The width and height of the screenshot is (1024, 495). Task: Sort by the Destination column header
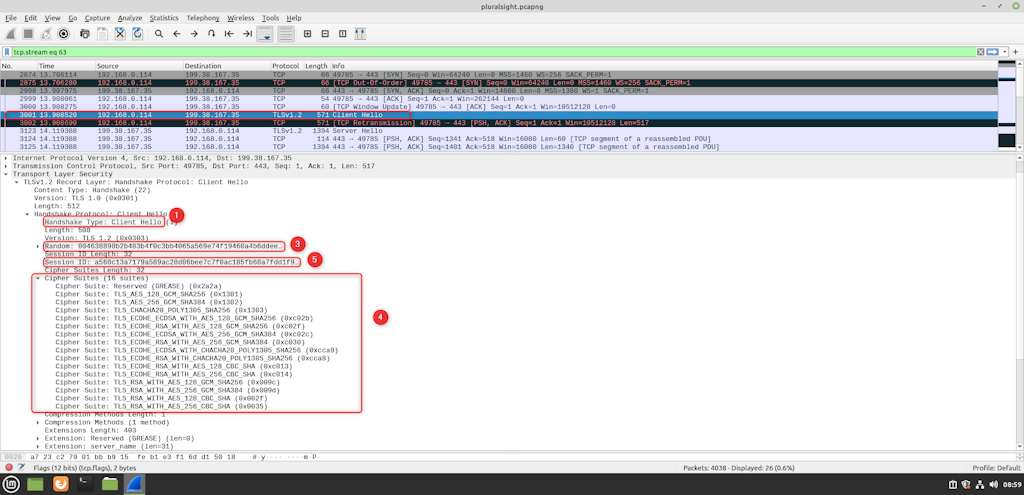click(227, 66)
